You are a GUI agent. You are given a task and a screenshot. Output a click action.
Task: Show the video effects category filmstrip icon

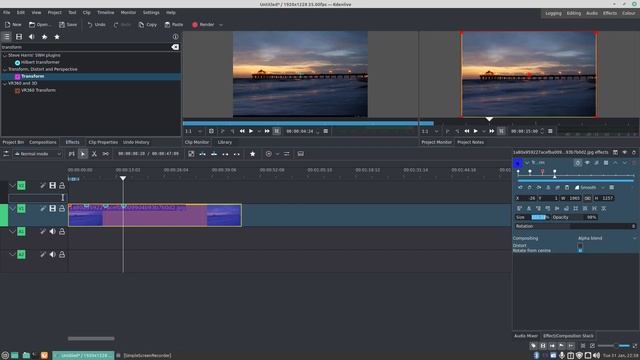point(19,37)
